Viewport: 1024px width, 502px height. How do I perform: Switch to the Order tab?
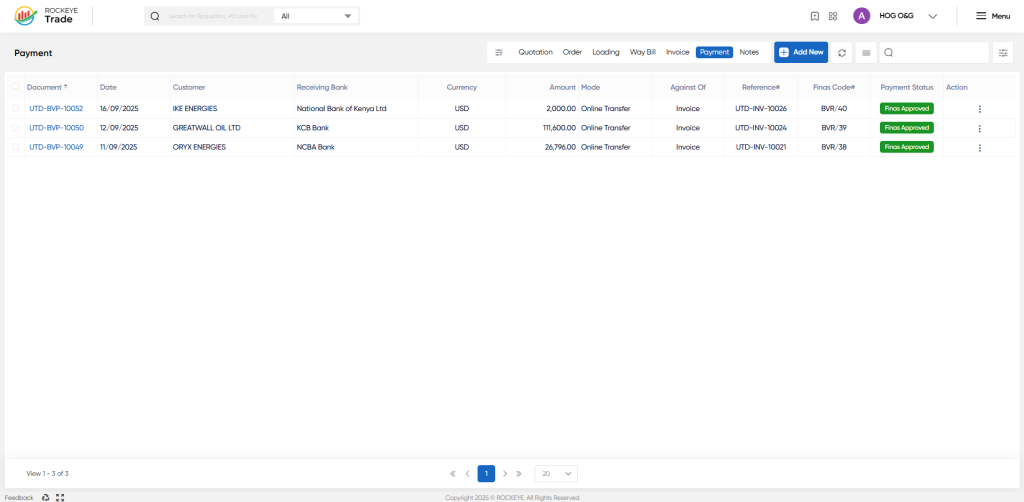point(572,52)
